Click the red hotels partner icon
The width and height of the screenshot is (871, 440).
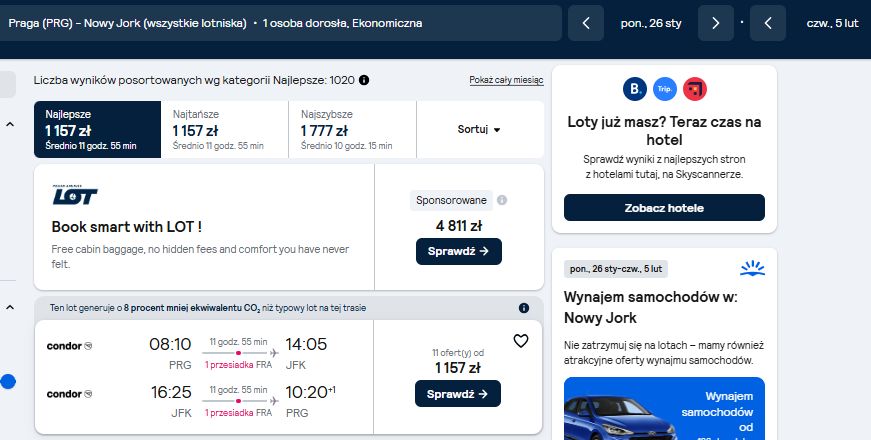tap(694, 89)
